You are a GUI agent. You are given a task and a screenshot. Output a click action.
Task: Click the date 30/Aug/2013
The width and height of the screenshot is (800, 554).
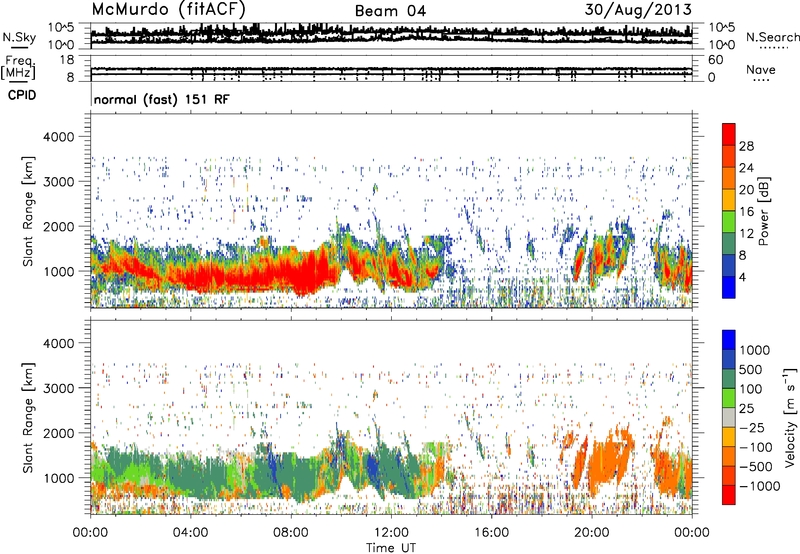[x=638, y=9]
